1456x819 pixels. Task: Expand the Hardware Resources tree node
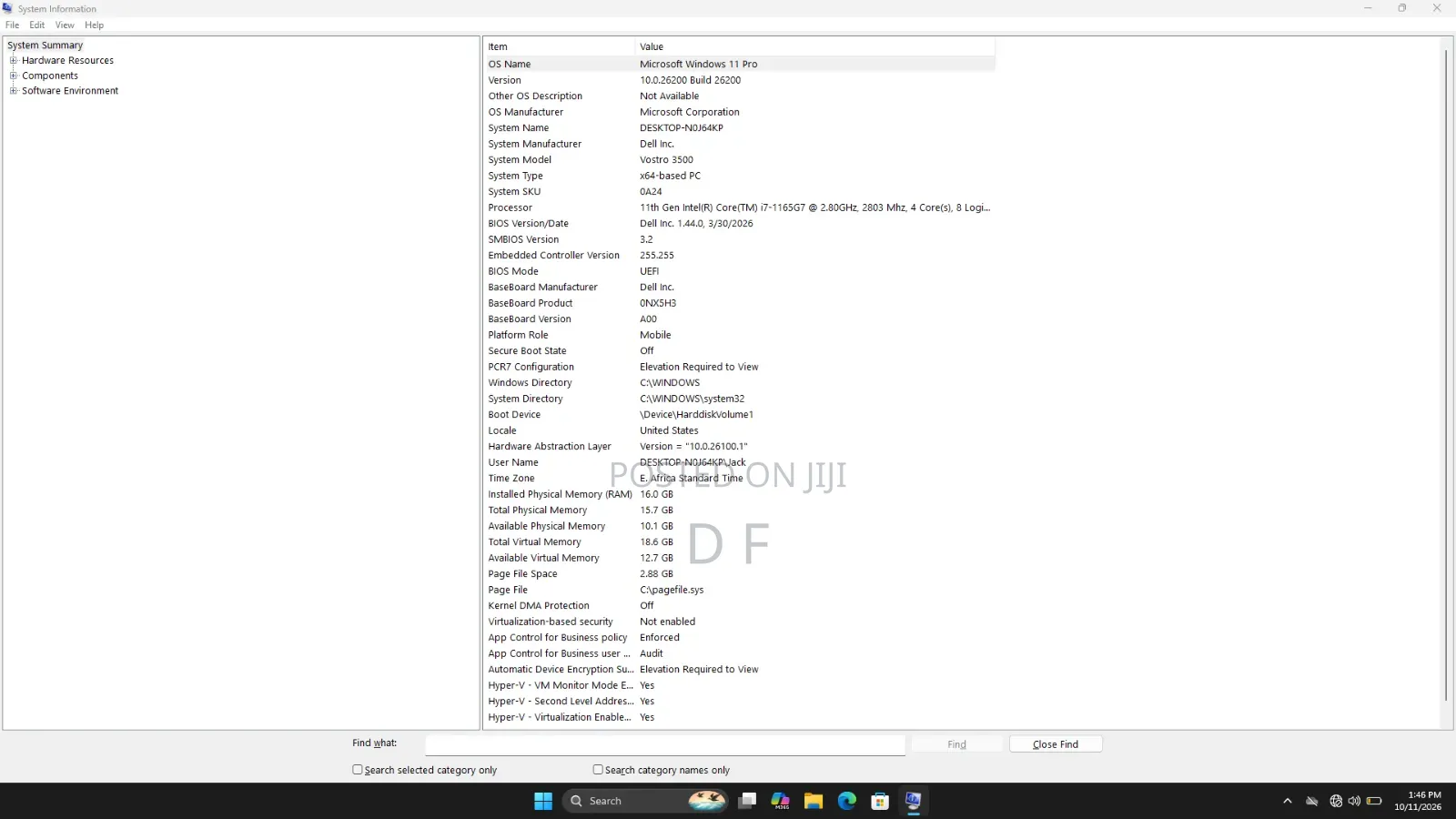(x=14, y=61)
